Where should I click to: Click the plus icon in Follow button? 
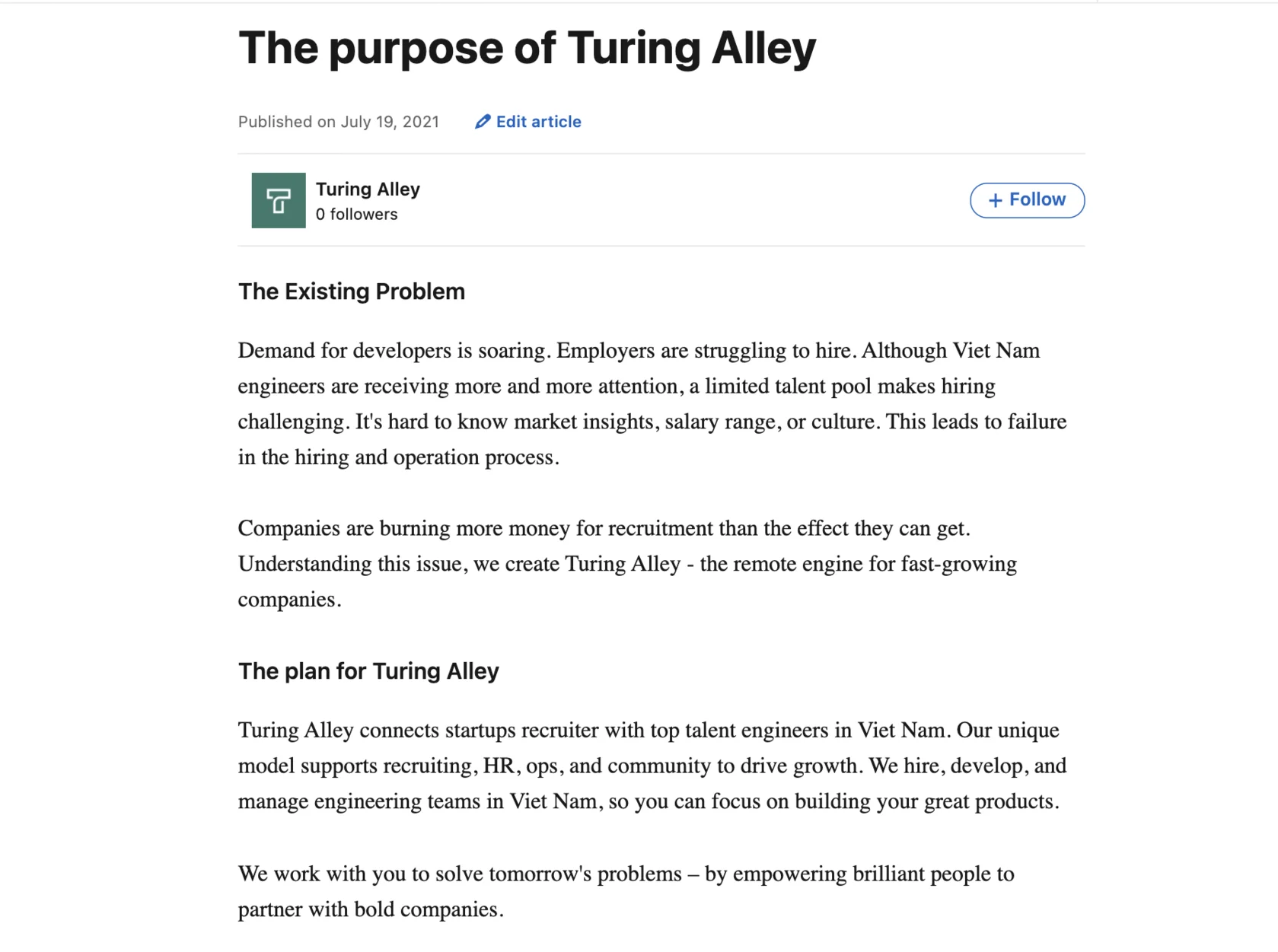coord(995,200)
